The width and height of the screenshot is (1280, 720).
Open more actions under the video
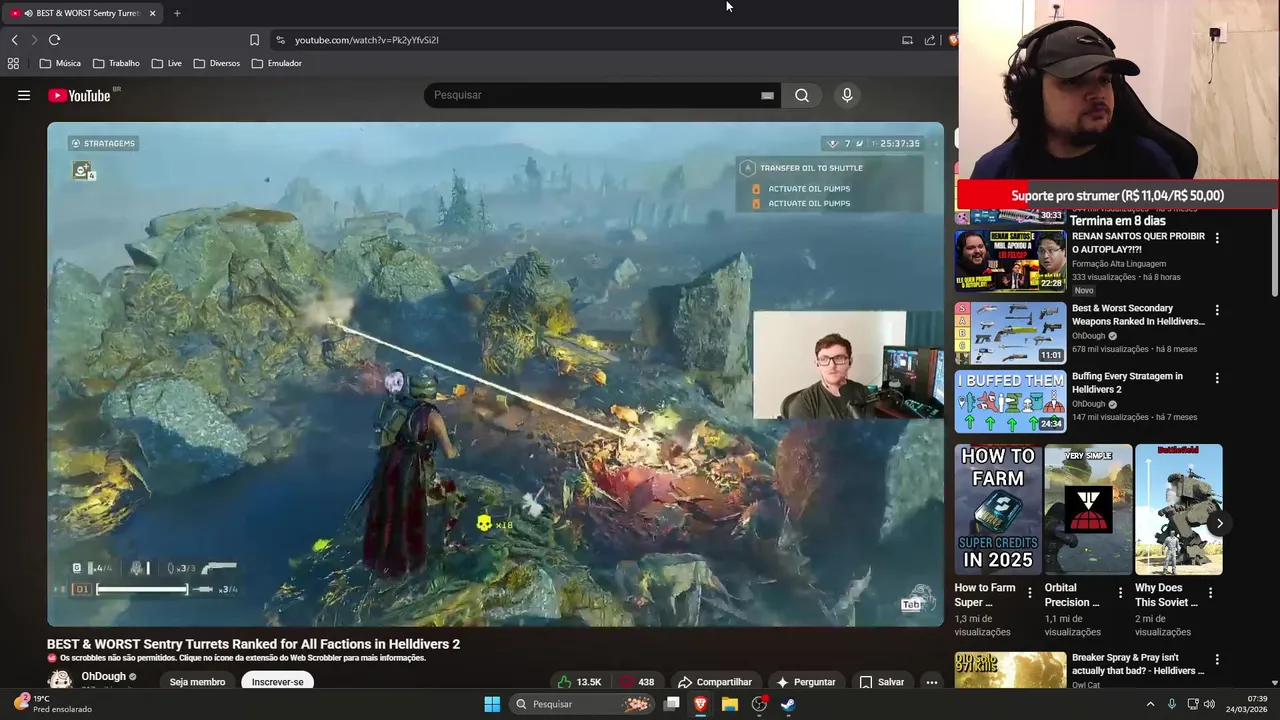[x=931, y=682]
